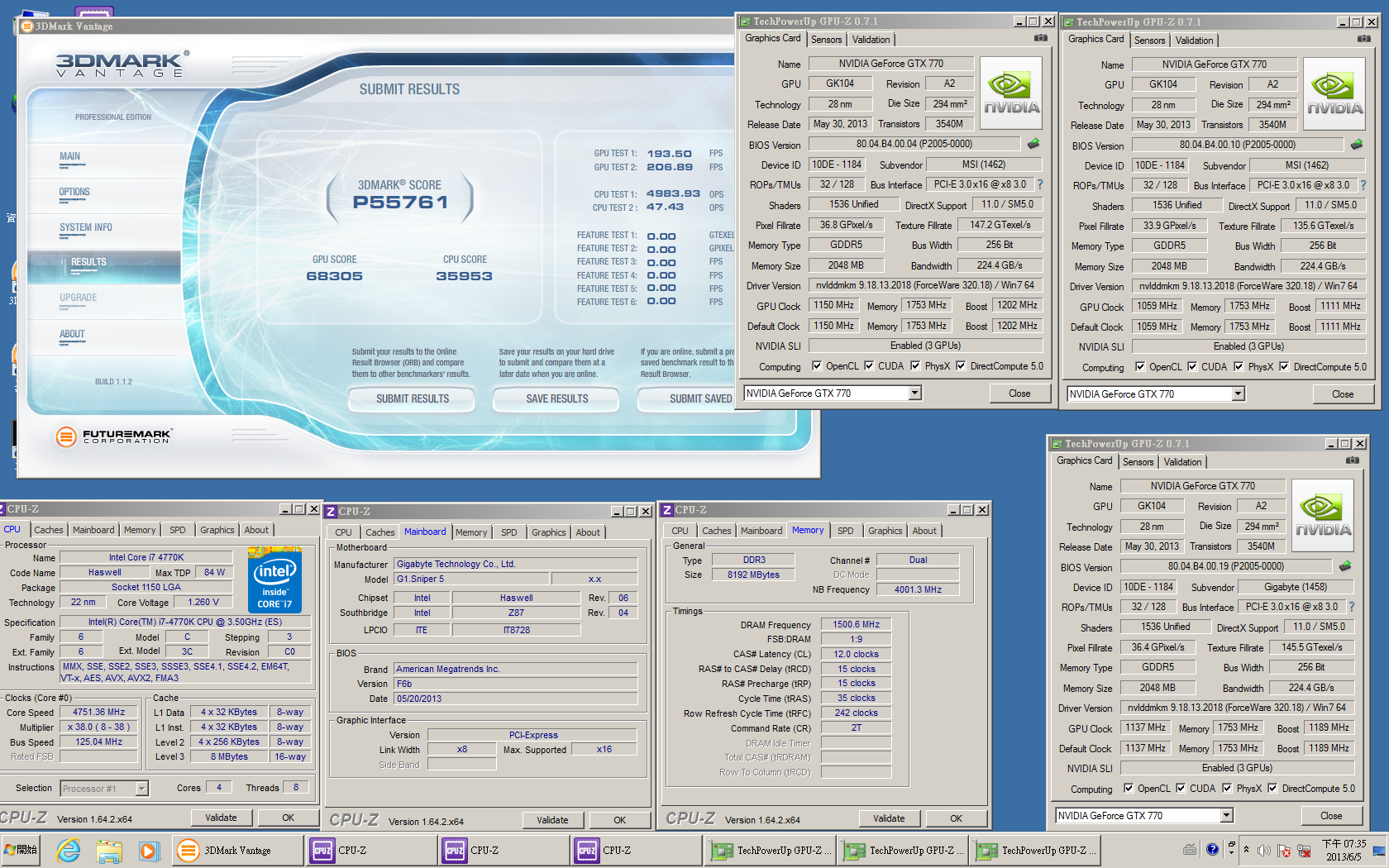The width and height of the screenshot is (1389, 868).
Task: Click SAVE RESULTS button in 3DMark Vantage
Action: click(557, 398)
